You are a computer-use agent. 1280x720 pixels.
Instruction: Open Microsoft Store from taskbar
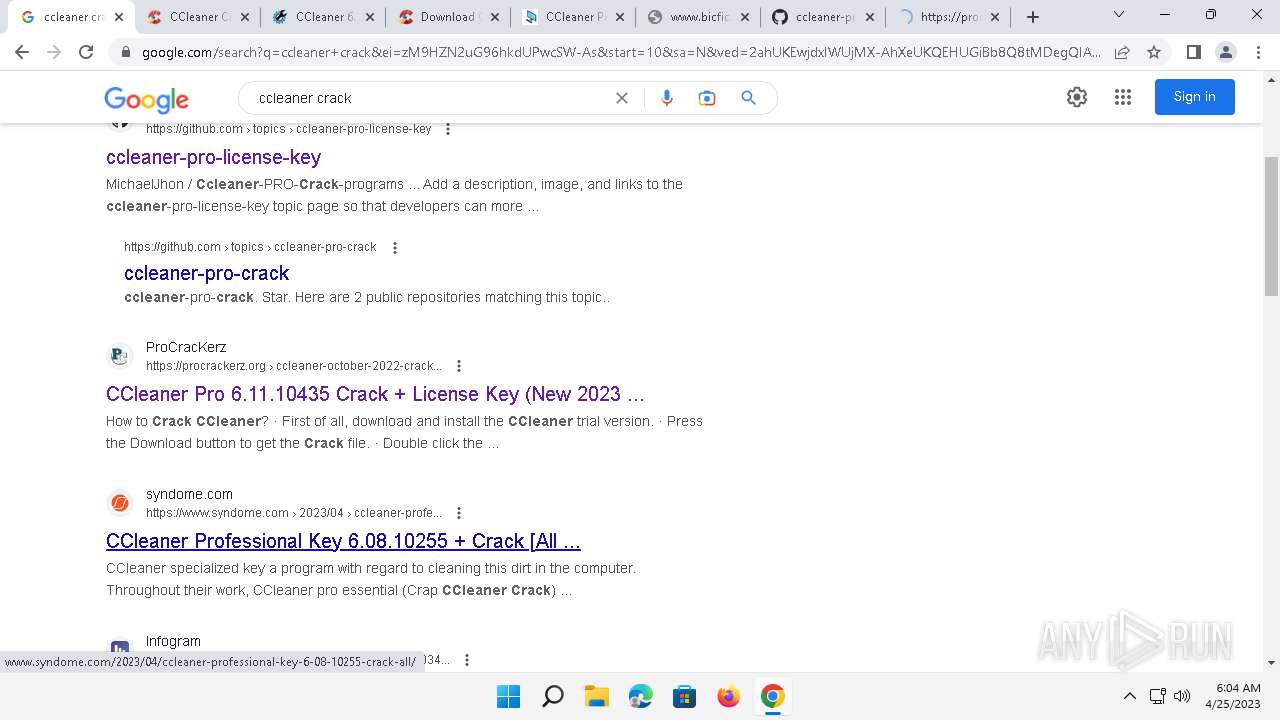[x=685, y=696]
